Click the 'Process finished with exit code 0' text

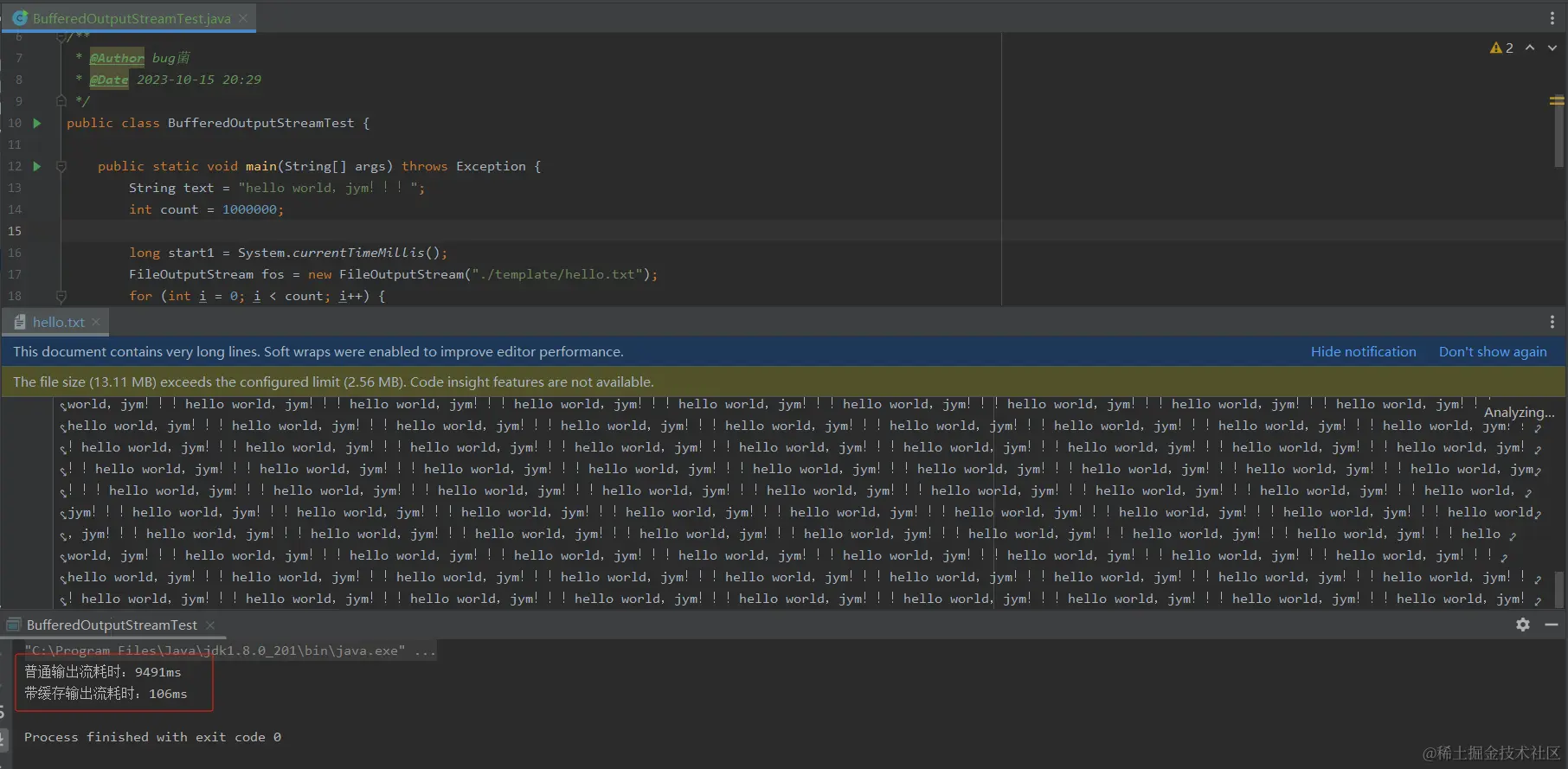pos(152,737)
